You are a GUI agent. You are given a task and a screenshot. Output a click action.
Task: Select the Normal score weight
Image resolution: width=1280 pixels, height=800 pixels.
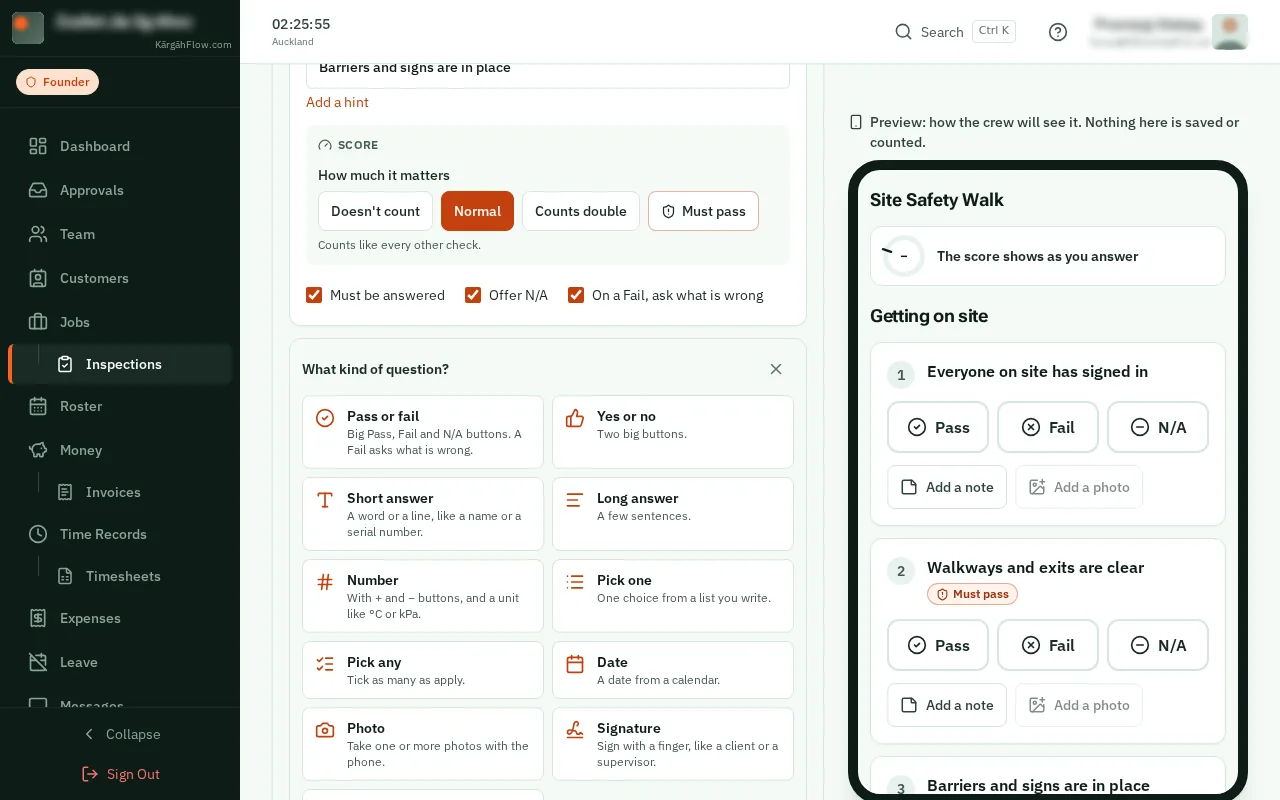tap(477, 211)
